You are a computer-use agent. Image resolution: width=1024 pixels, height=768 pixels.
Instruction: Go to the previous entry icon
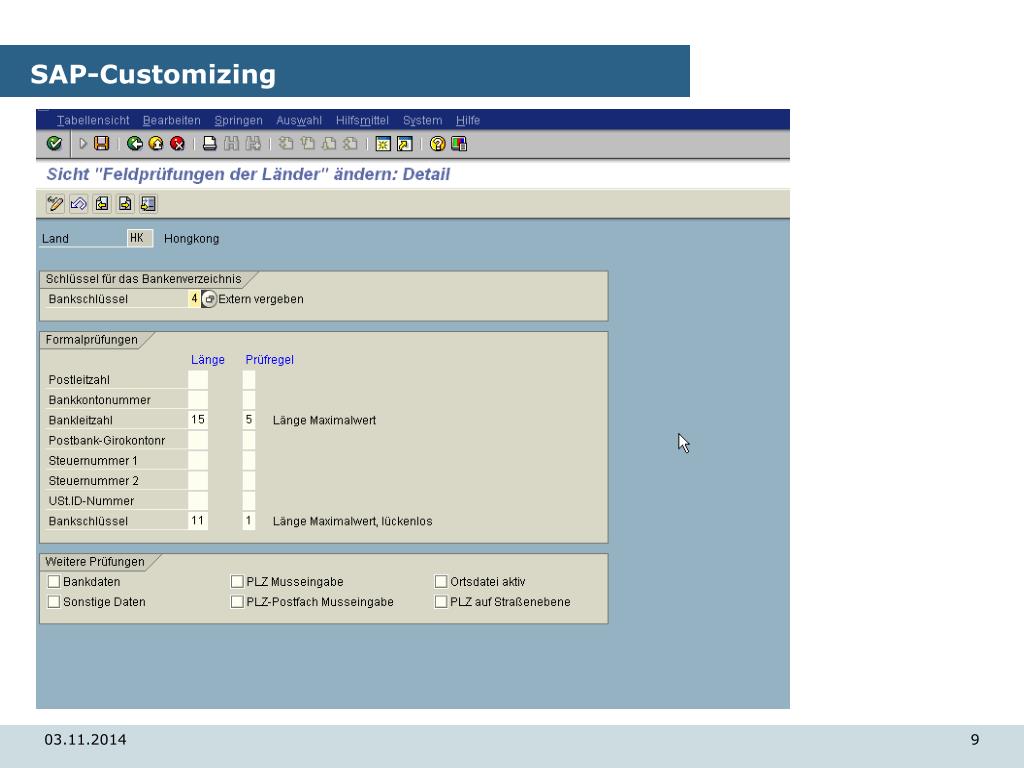[102, 204]
